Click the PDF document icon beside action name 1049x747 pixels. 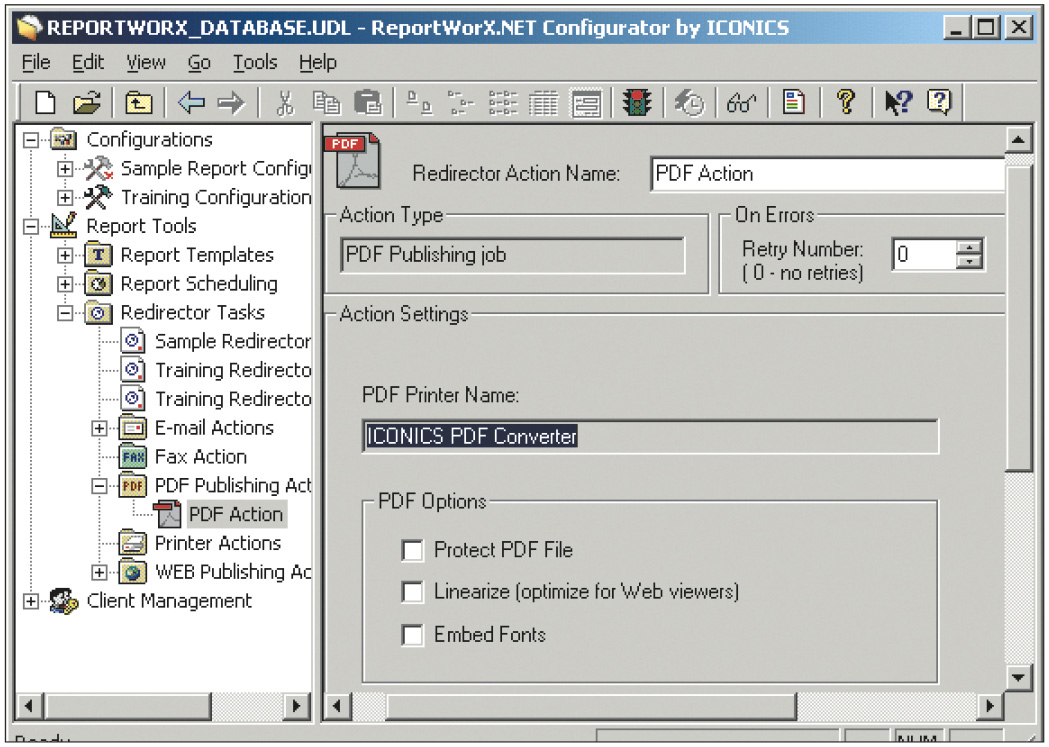pos(353,161)
